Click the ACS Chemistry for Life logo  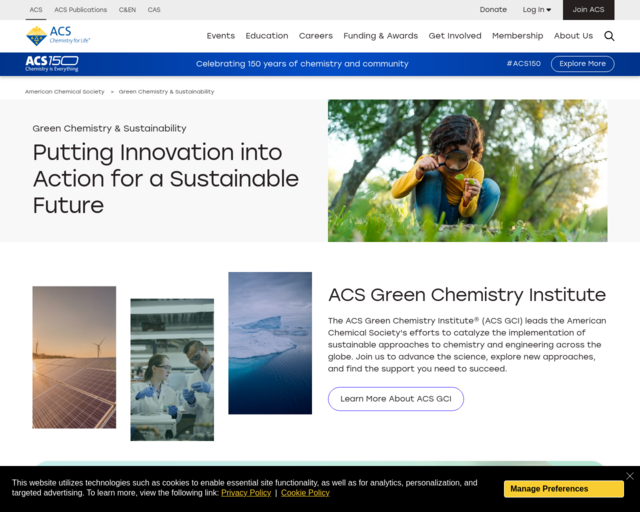[58, 36]
